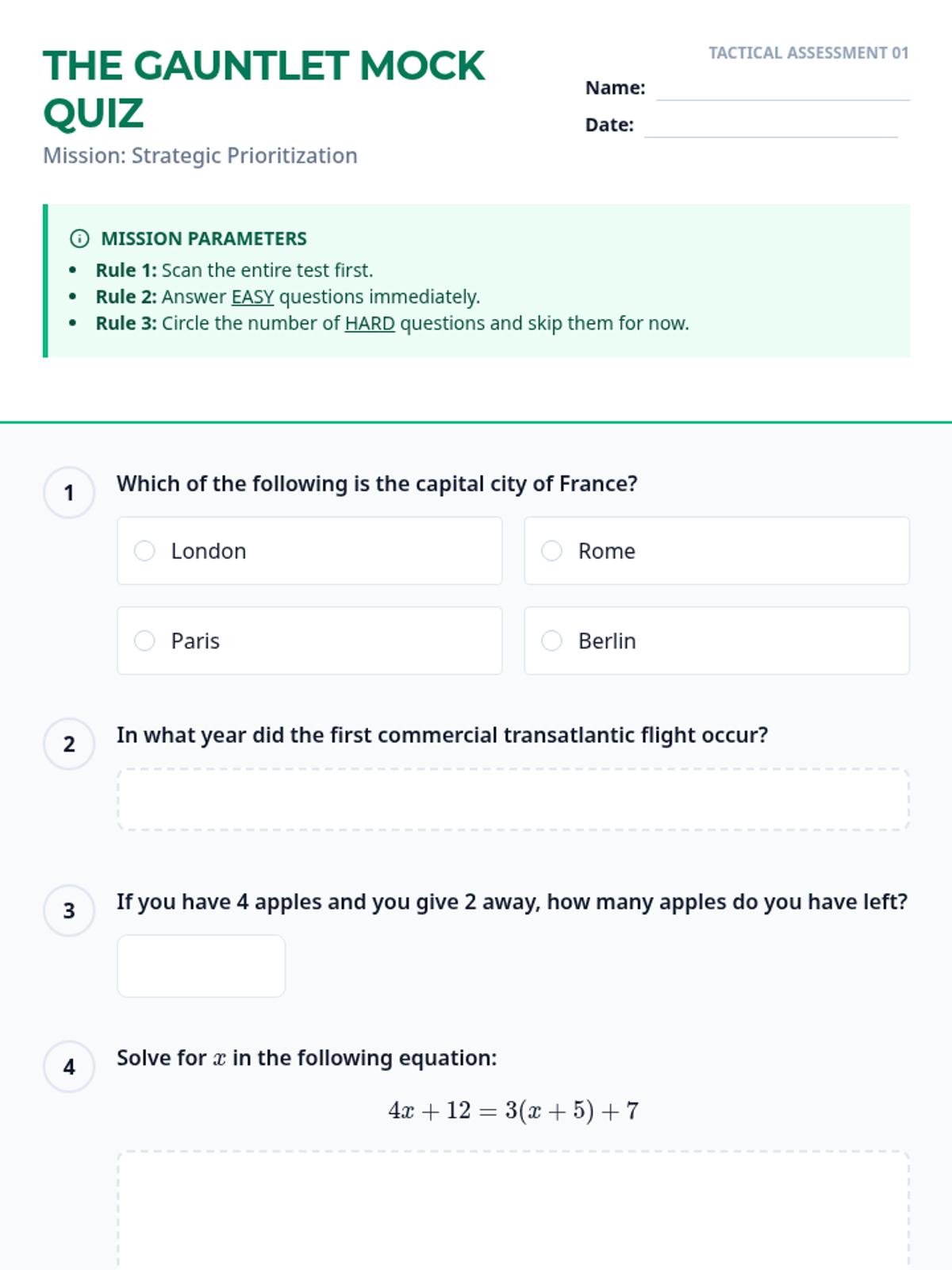The image size is (952, 1270).
Task: Click the Name input line
Action: pyautogui.click(x=782, y=89)
